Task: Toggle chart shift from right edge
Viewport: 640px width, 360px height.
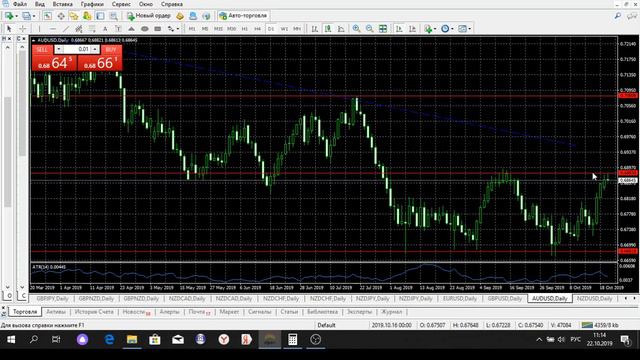Action: point(412,29)
